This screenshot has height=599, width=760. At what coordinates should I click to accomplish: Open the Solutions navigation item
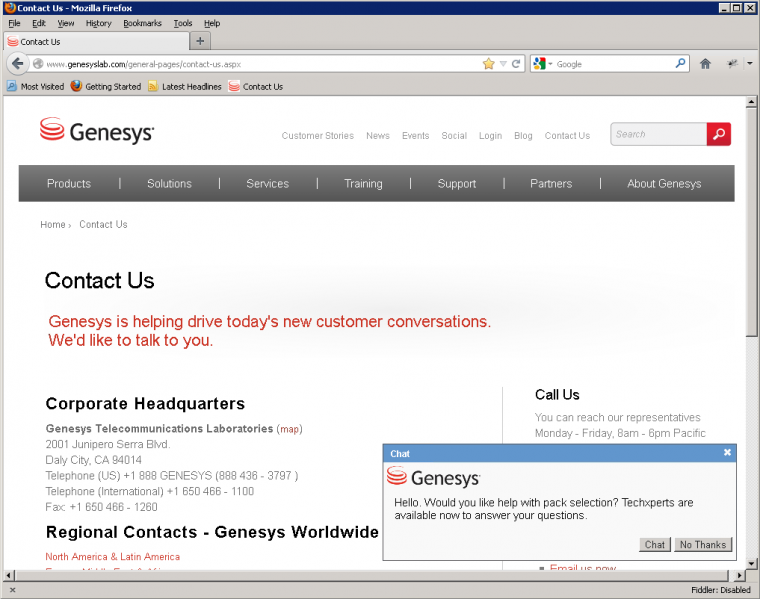169,183
